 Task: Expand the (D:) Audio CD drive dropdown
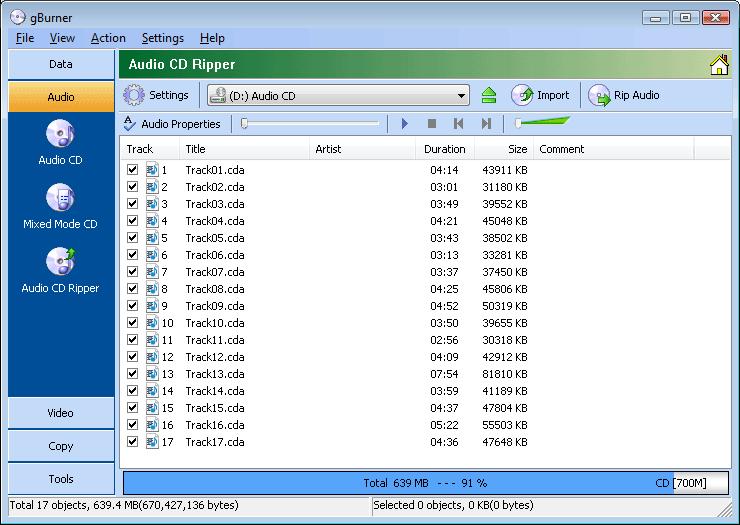click(461, 96)
